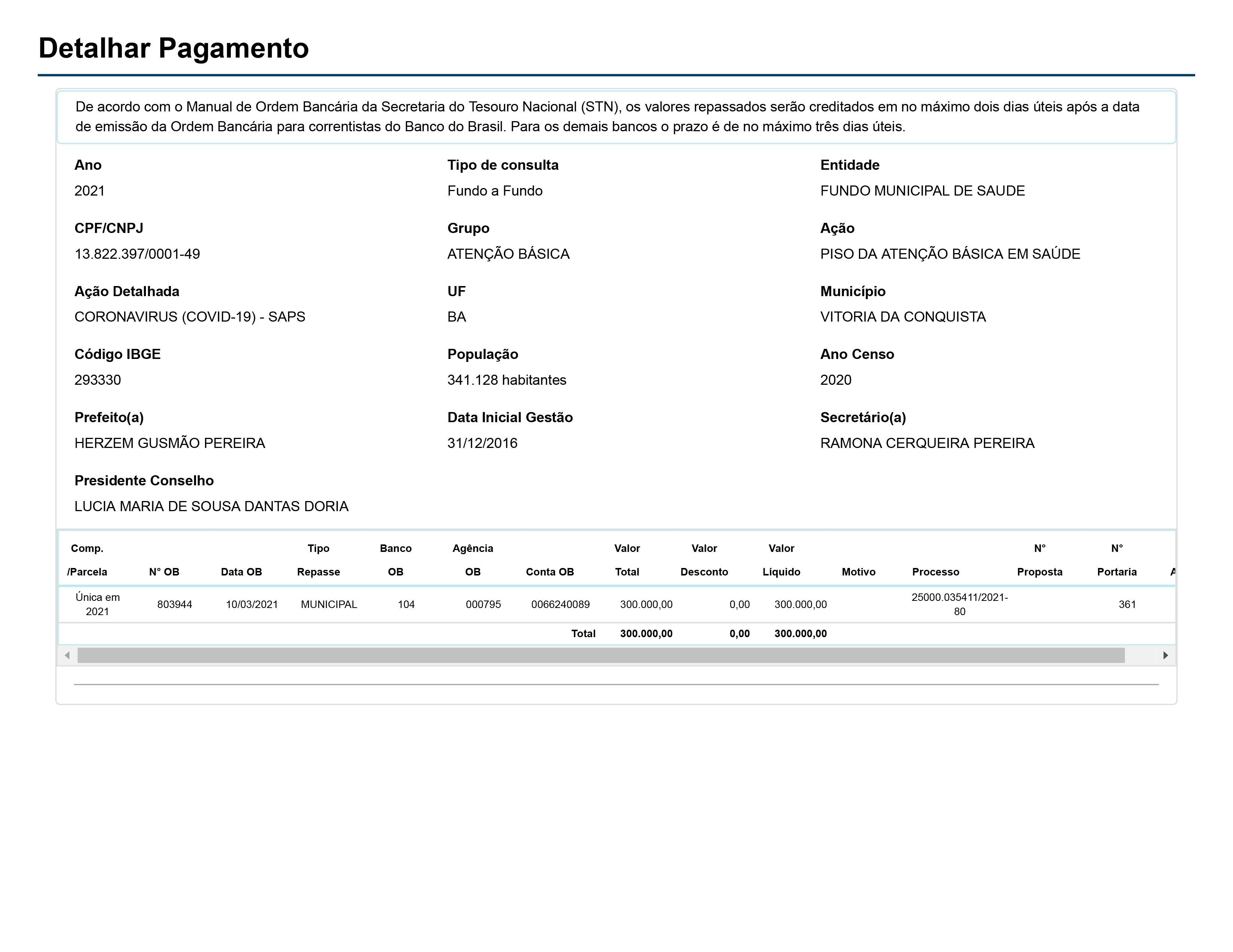Click account number 0066240089 cell

[x=560, y=604]
